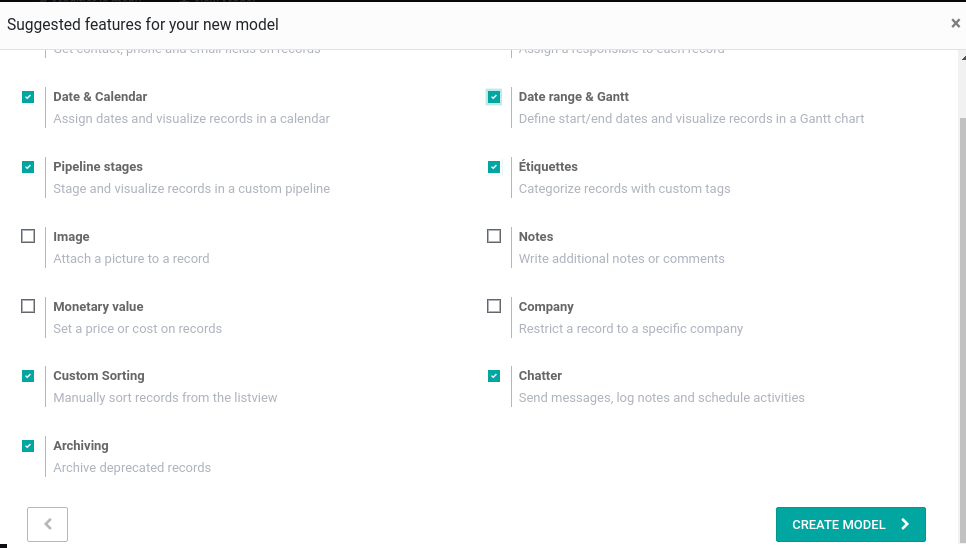Screen dimensions: 966x548
Task: Tick the Company checkbox
Action: [x=494, y=306]
